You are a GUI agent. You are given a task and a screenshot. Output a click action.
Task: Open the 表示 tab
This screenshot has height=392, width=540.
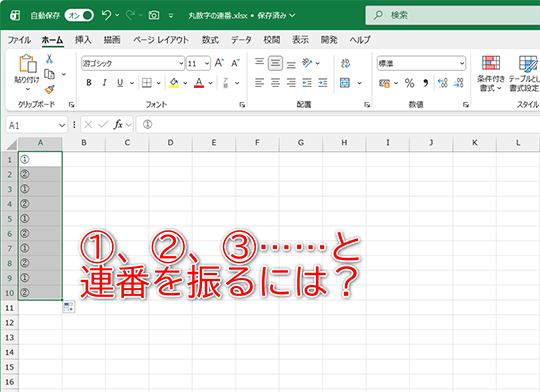pyautogui.click(x=300, y=40)
